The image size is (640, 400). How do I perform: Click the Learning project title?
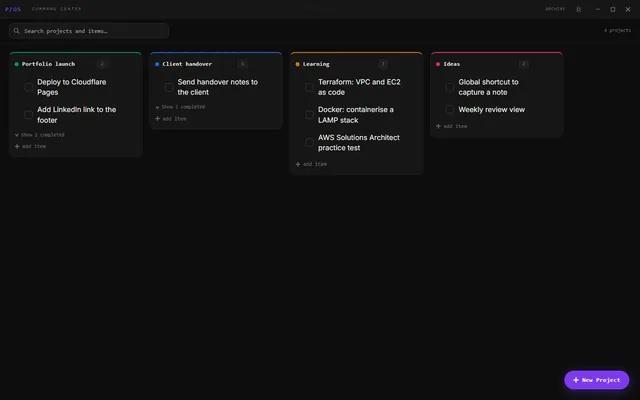pyautogui.click(x=316, y=64)
